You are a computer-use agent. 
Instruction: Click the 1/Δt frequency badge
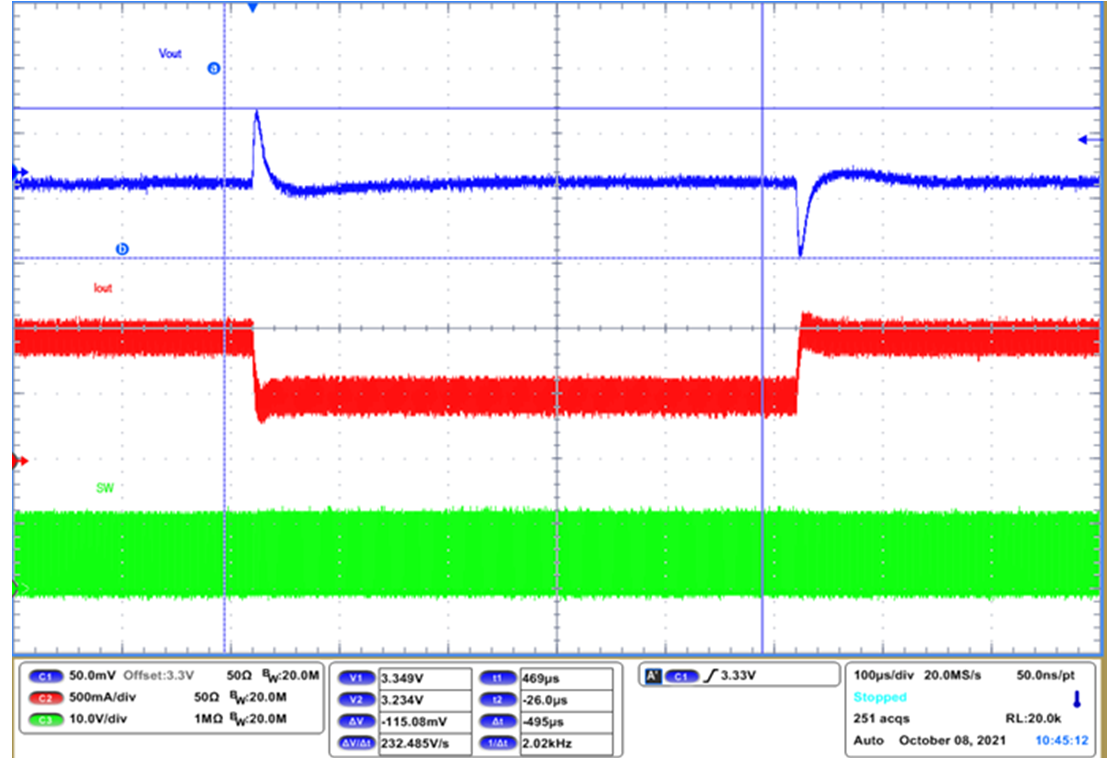coord(500,740)
